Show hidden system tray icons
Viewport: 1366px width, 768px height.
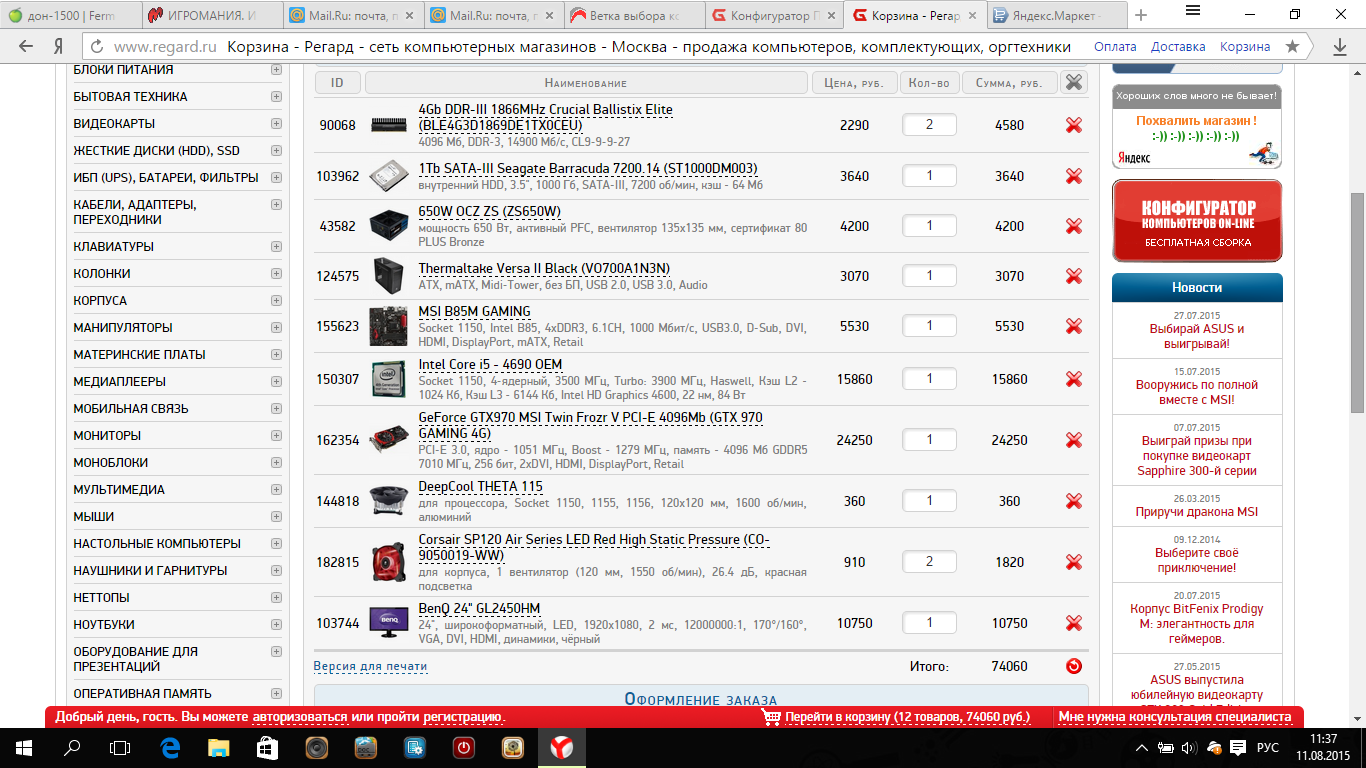(x=1141, y=748)
